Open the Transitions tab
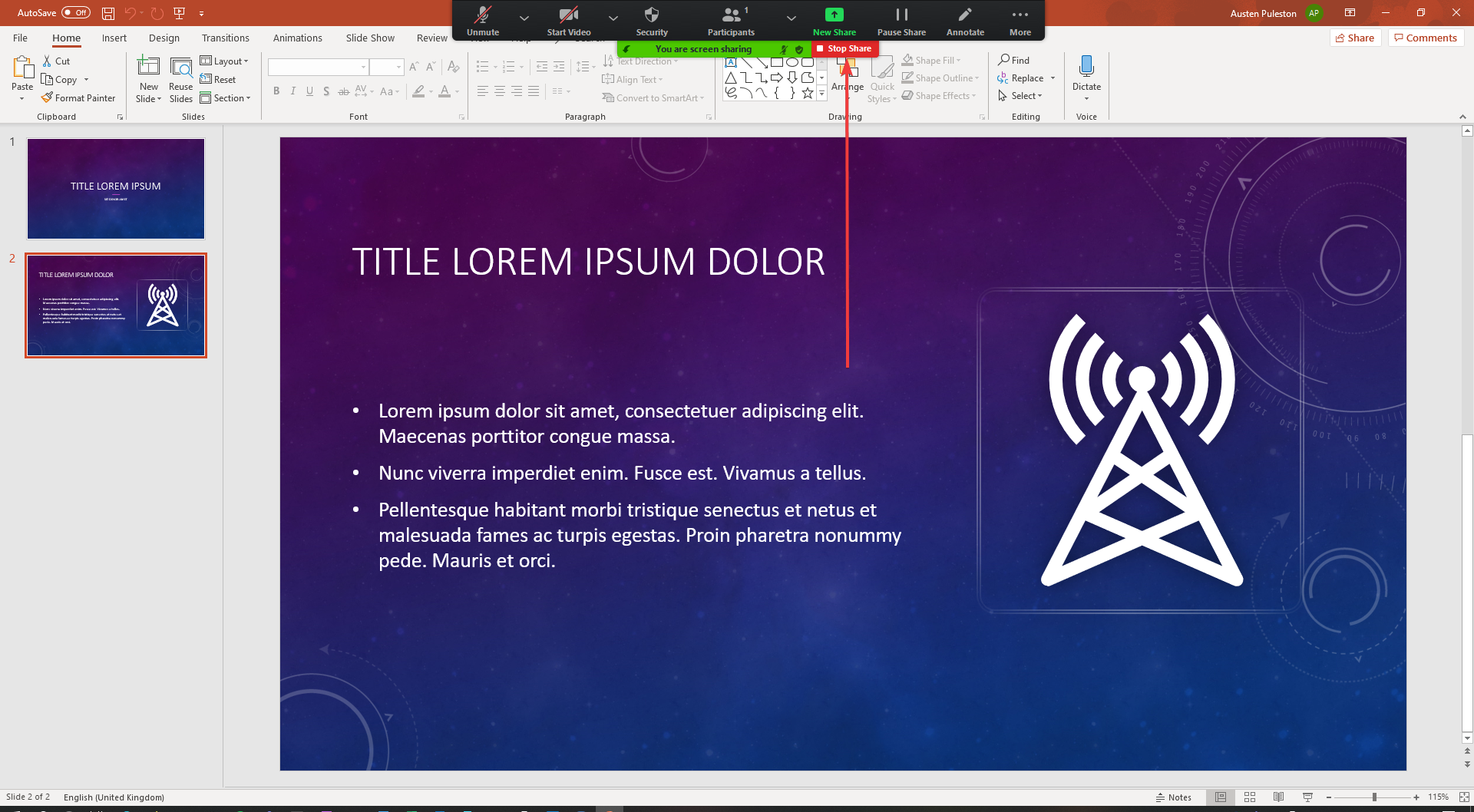The image size is (1474, 812). click(x=226, y=38)
